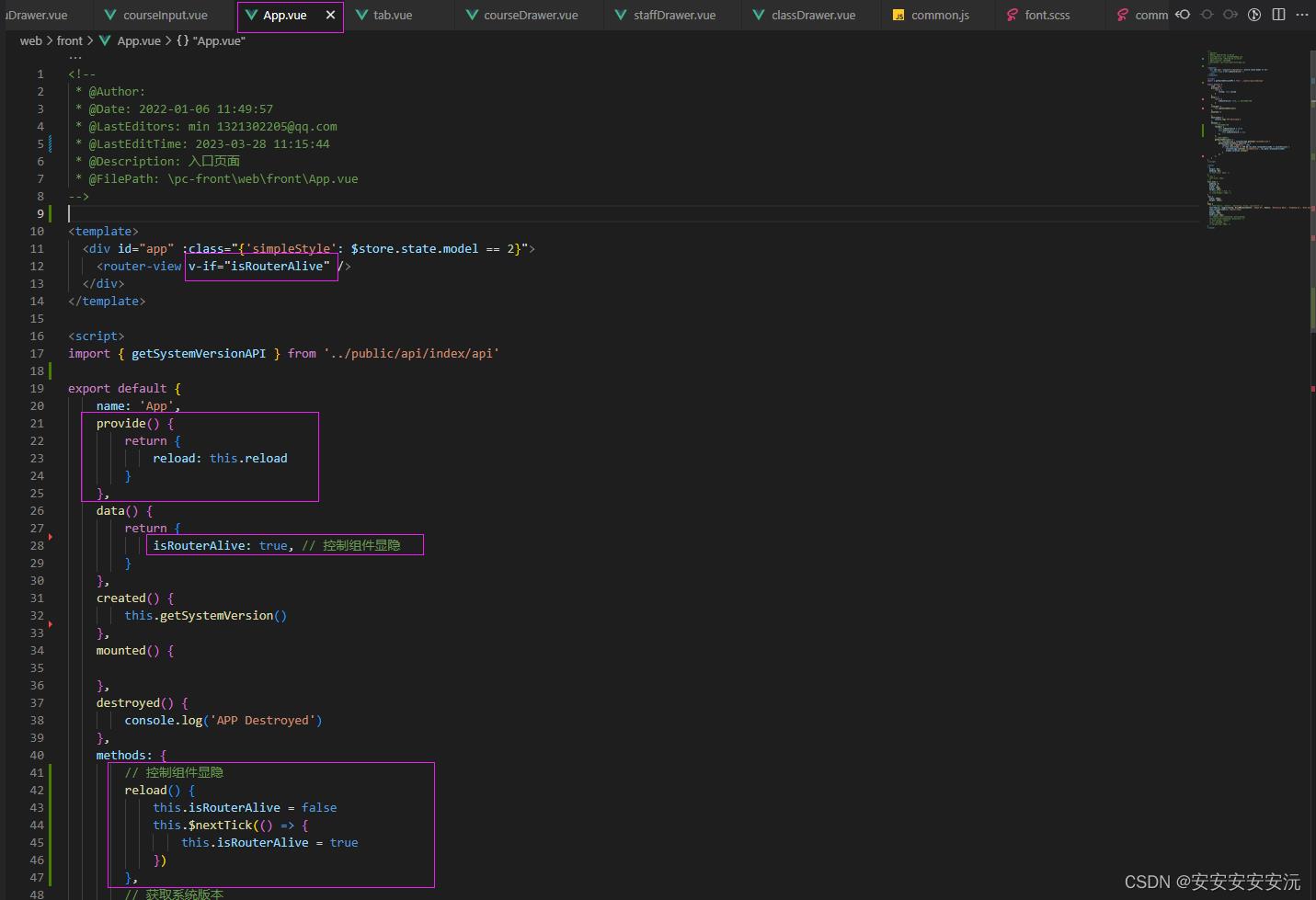Image resolution: width=1316 pixels, height=900 pixels.
Task: Click console.log 'APP Destroyed' line
Action: point(223,720)
